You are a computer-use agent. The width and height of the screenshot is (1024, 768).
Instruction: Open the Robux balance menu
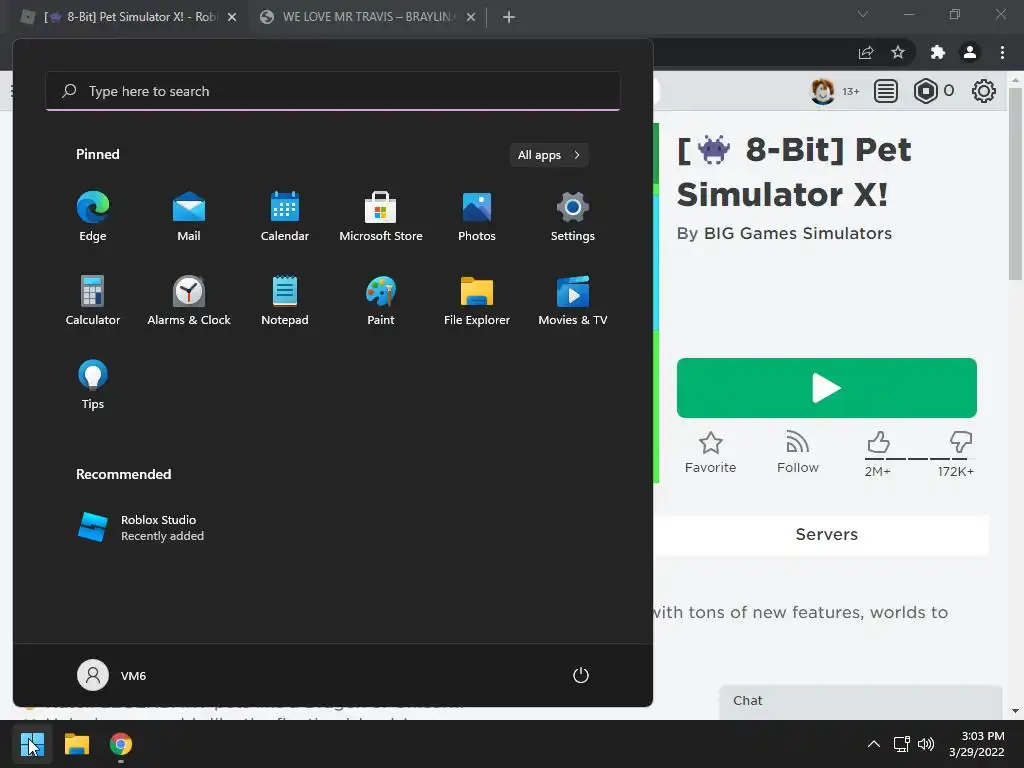pyautogui.click(x=934, y=91)
